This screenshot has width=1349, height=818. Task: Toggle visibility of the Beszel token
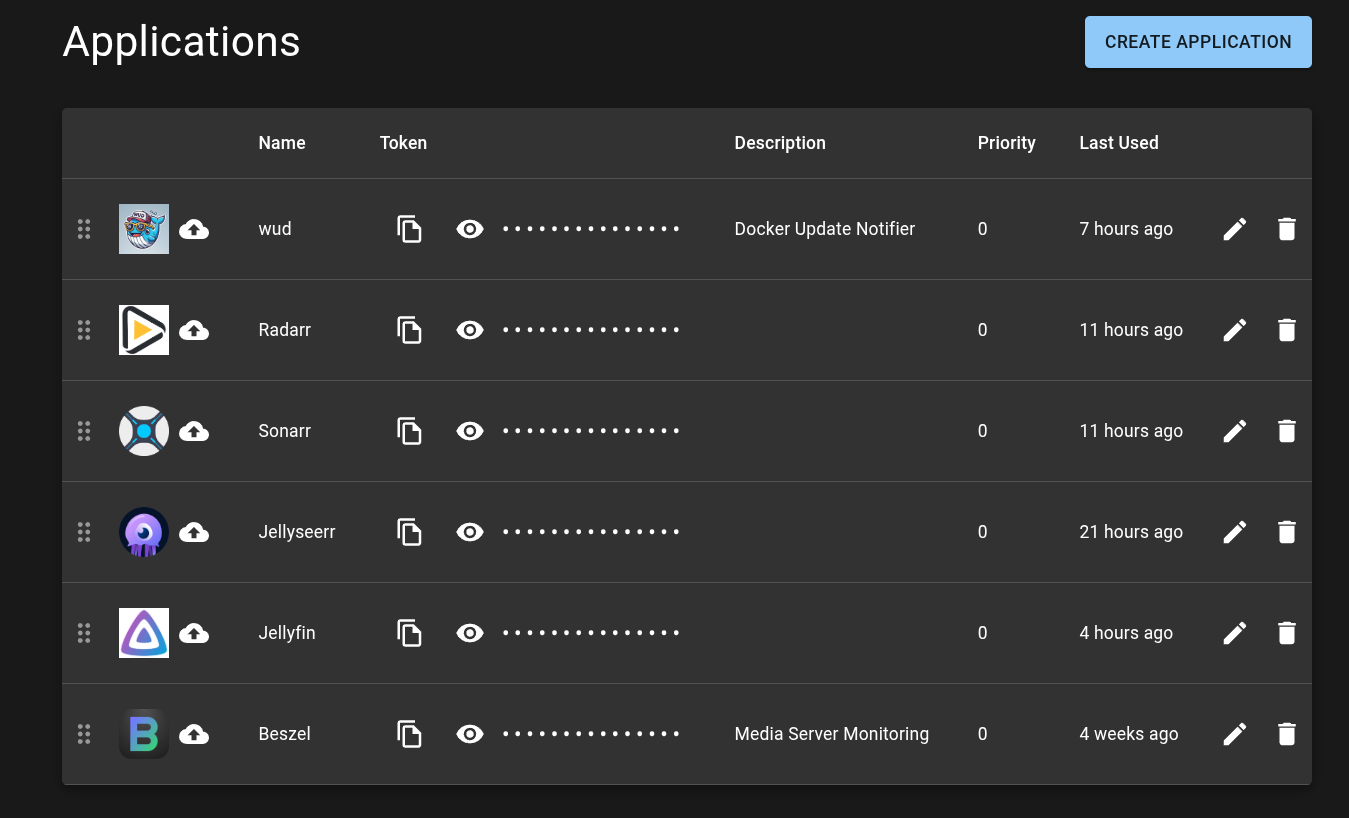[470, 734]
